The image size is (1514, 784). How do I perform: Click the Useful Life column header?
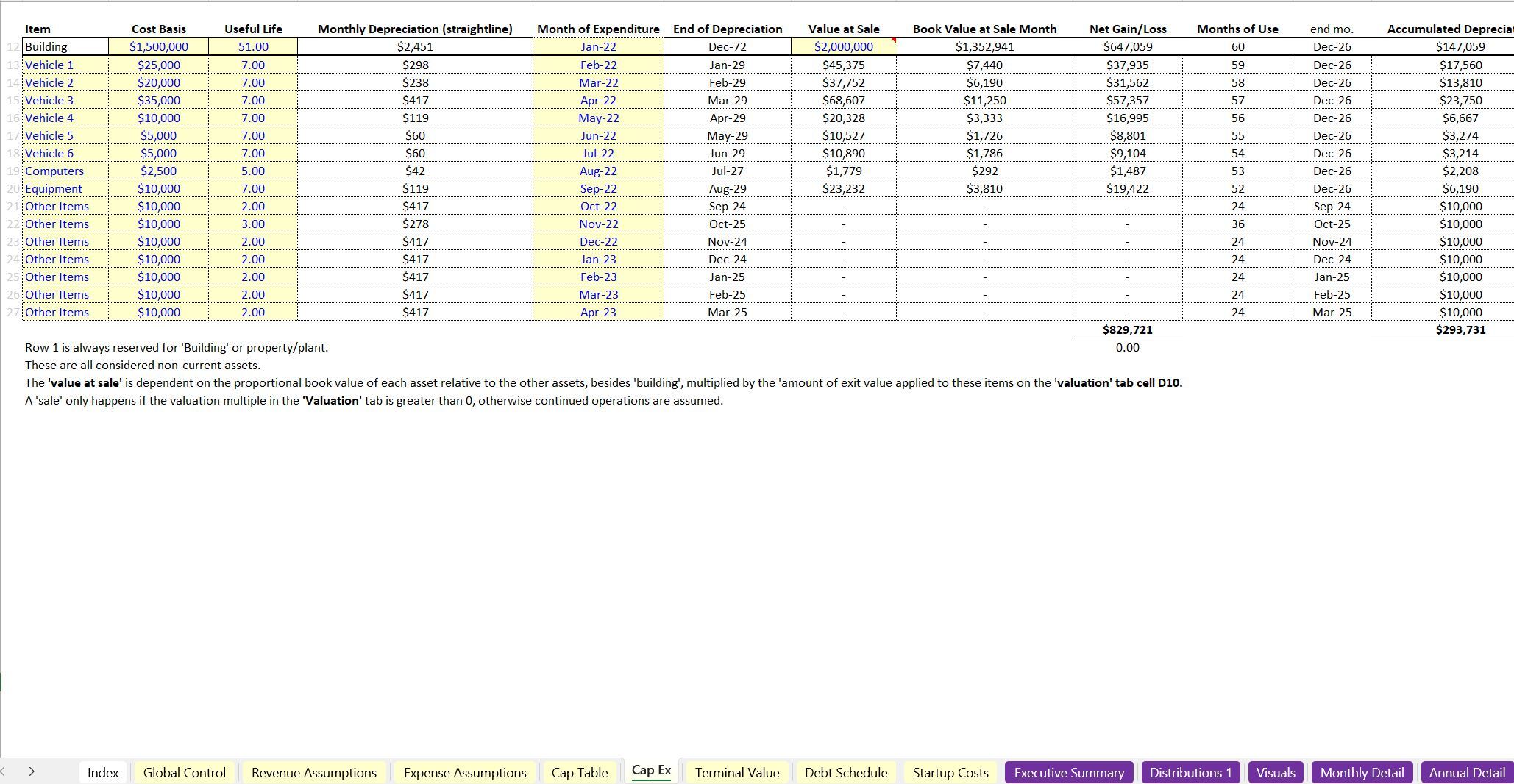tap(253, 29)
